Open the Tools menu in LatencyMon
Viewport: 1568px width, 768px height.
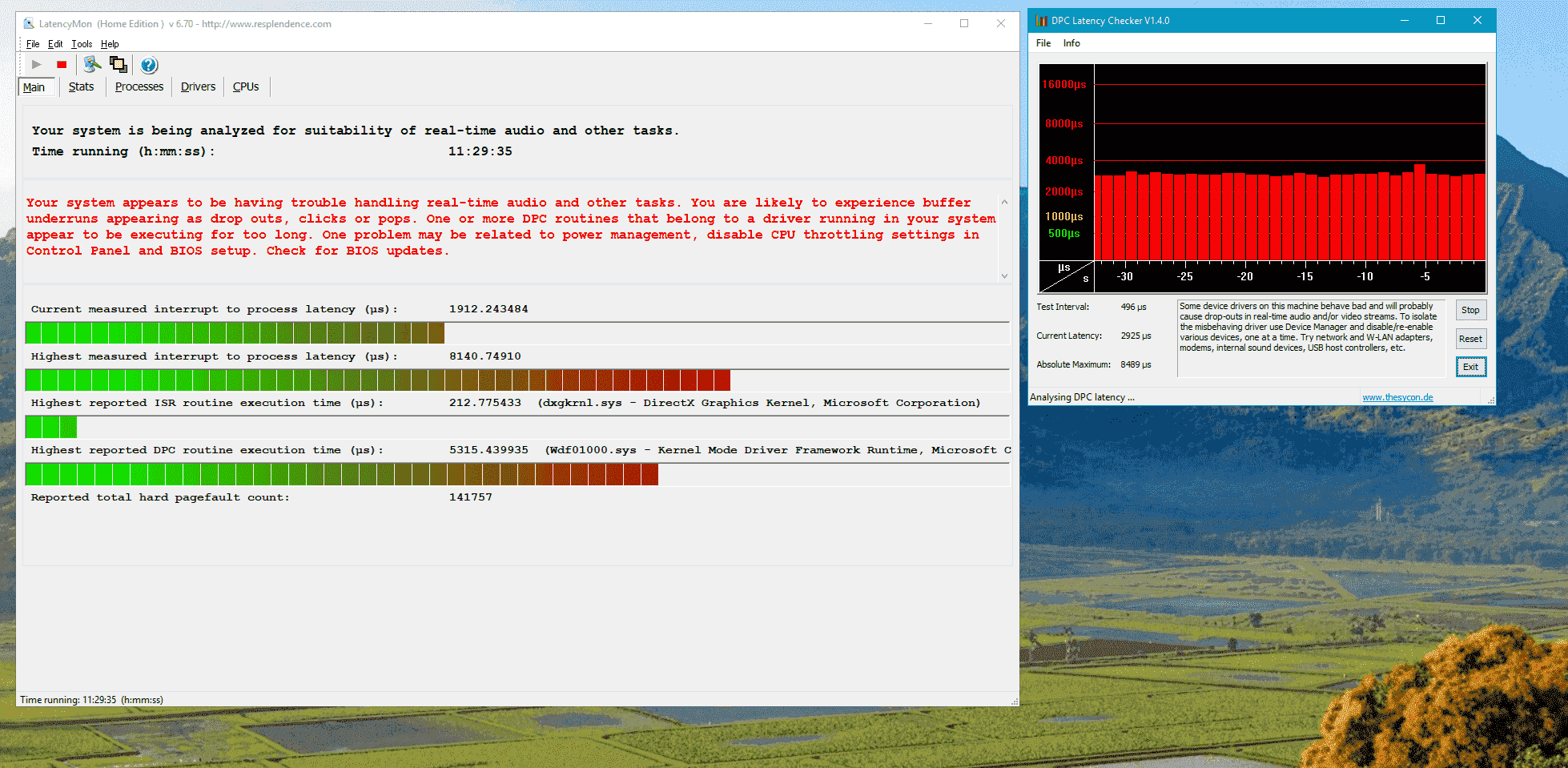(82, 44)
